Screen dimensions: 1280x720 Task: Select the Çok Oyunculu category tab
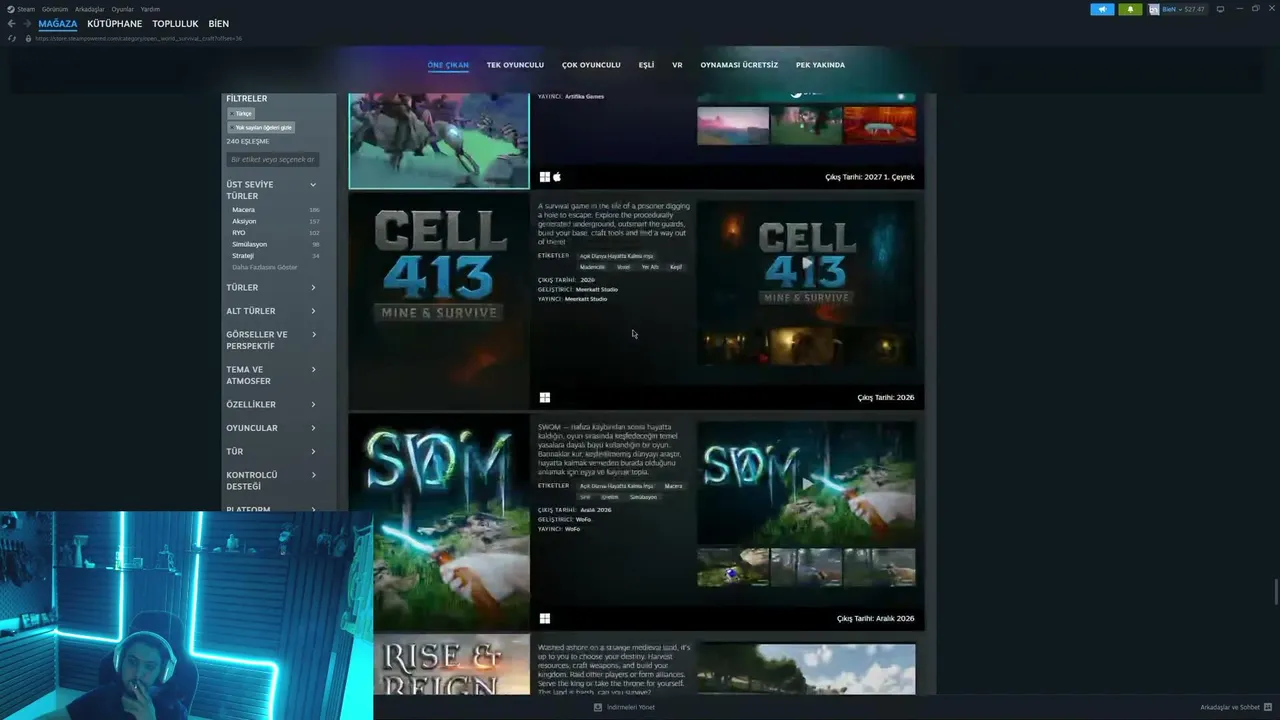[591, 65]
